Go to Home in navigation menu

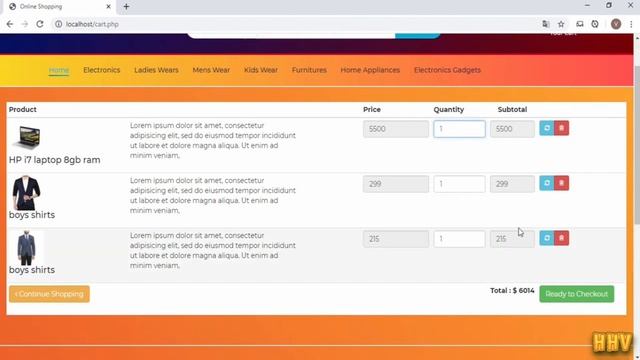pyautogui.click(x=59, y=70)
